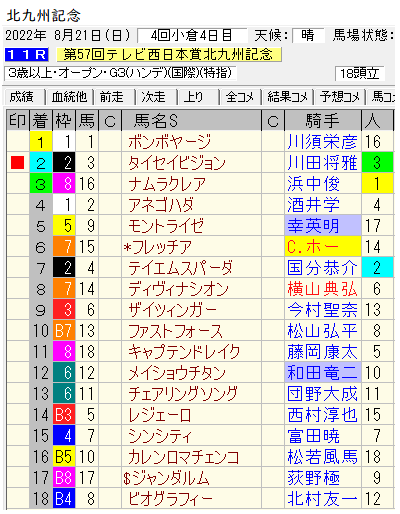Click jockey 浜中俊
This screenshot has height=514, width=400.
313,184
